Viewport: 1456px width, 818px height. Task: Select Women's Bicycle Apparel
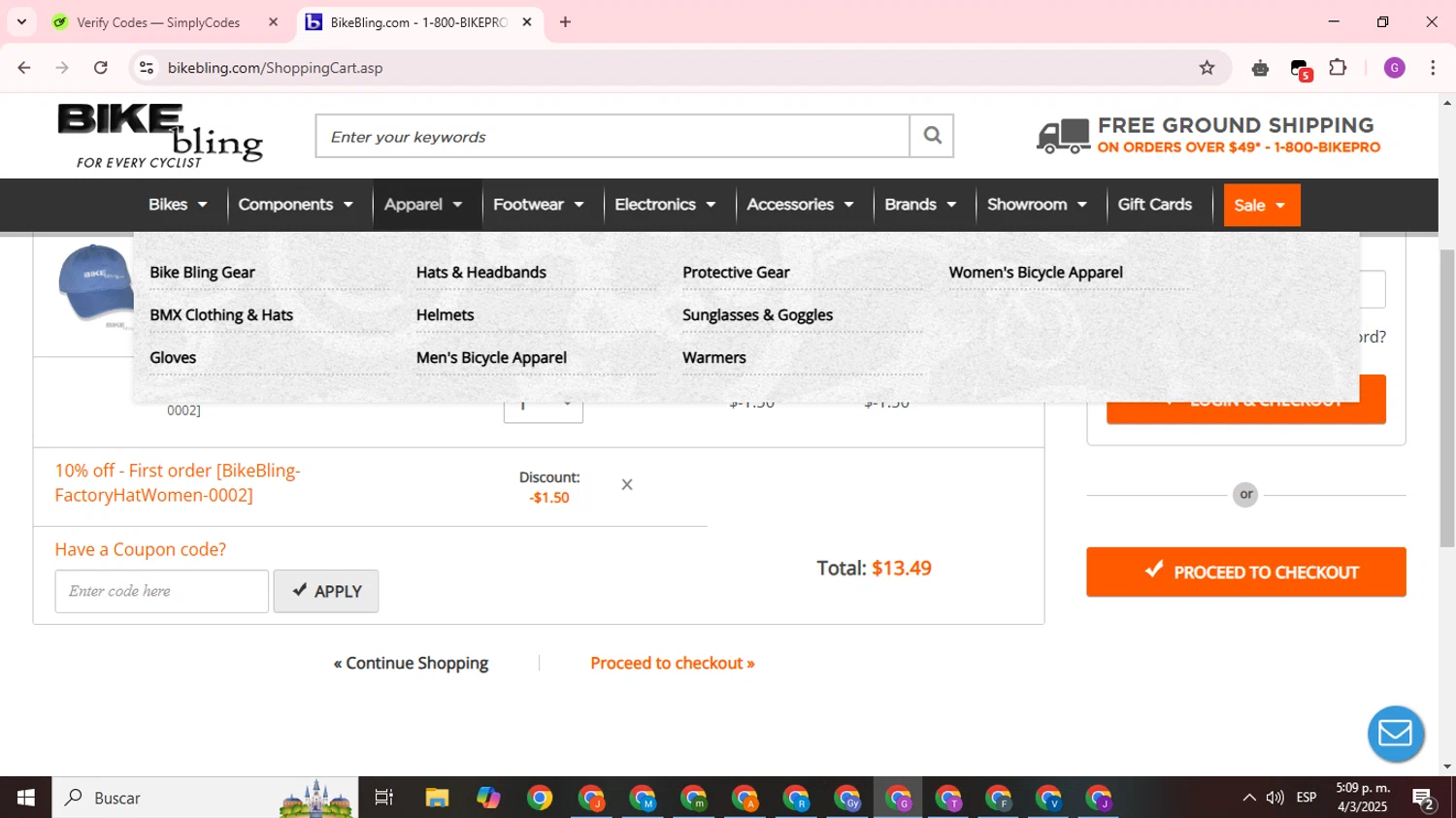pyautogui.click(x=1036, y=273)
